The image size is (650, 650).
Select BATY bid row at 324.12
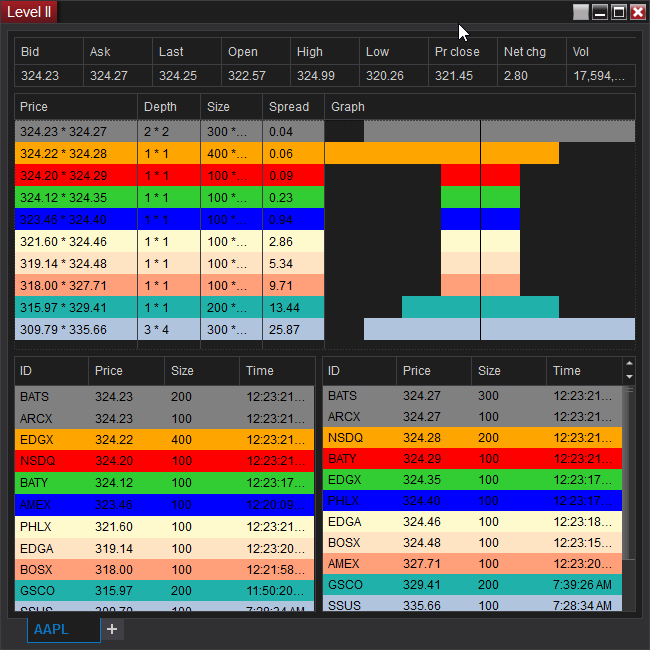coord(165,483)
